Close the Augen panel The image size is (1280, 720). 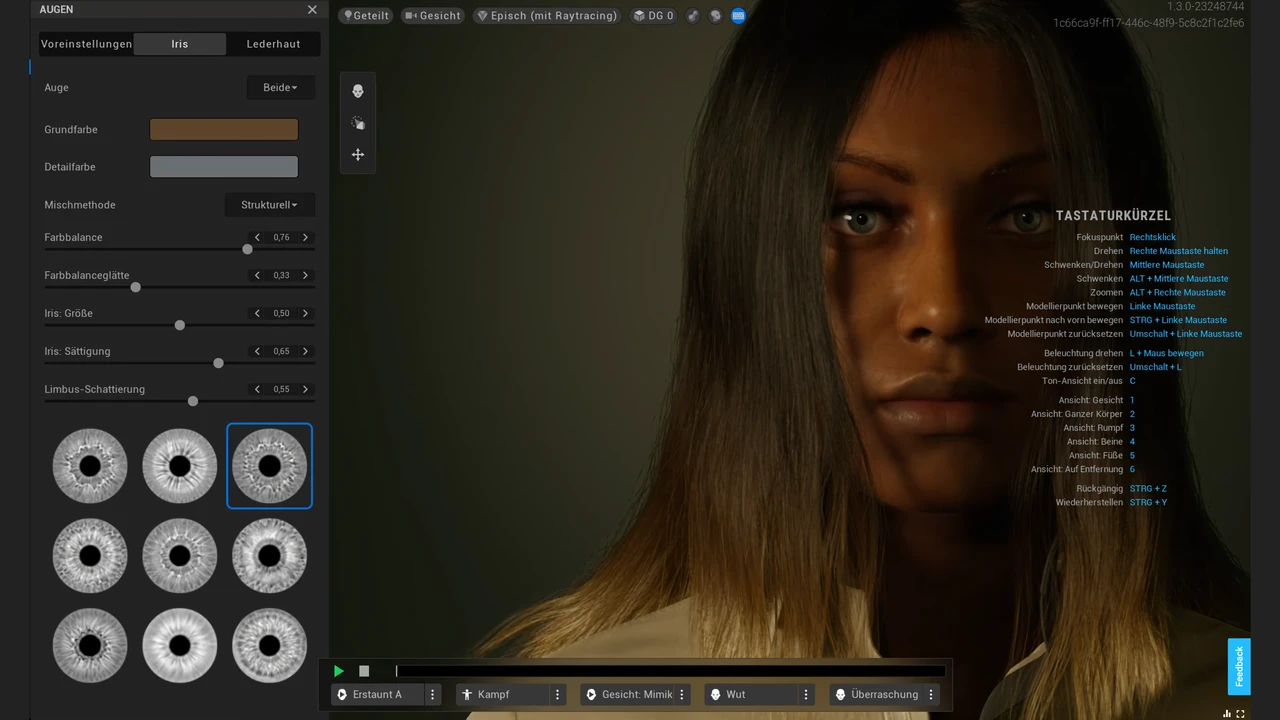312,10
